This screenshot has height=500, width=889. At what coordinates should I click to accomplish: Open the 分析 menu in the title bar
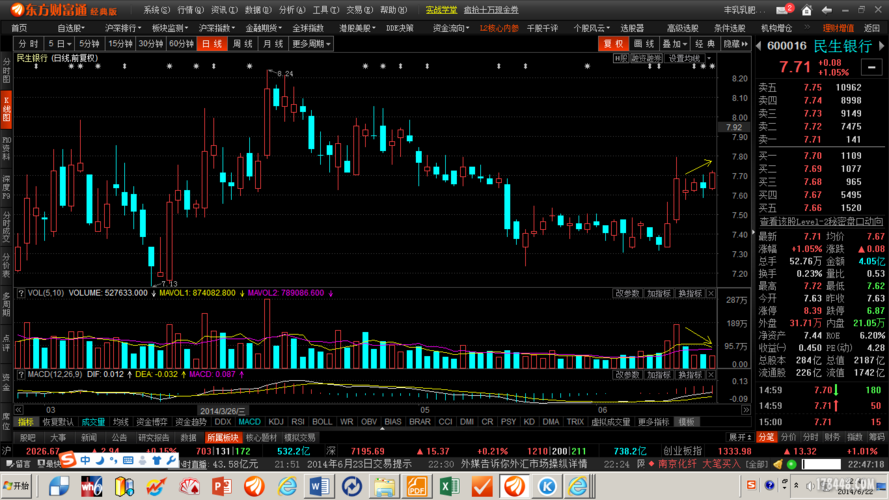286,9
